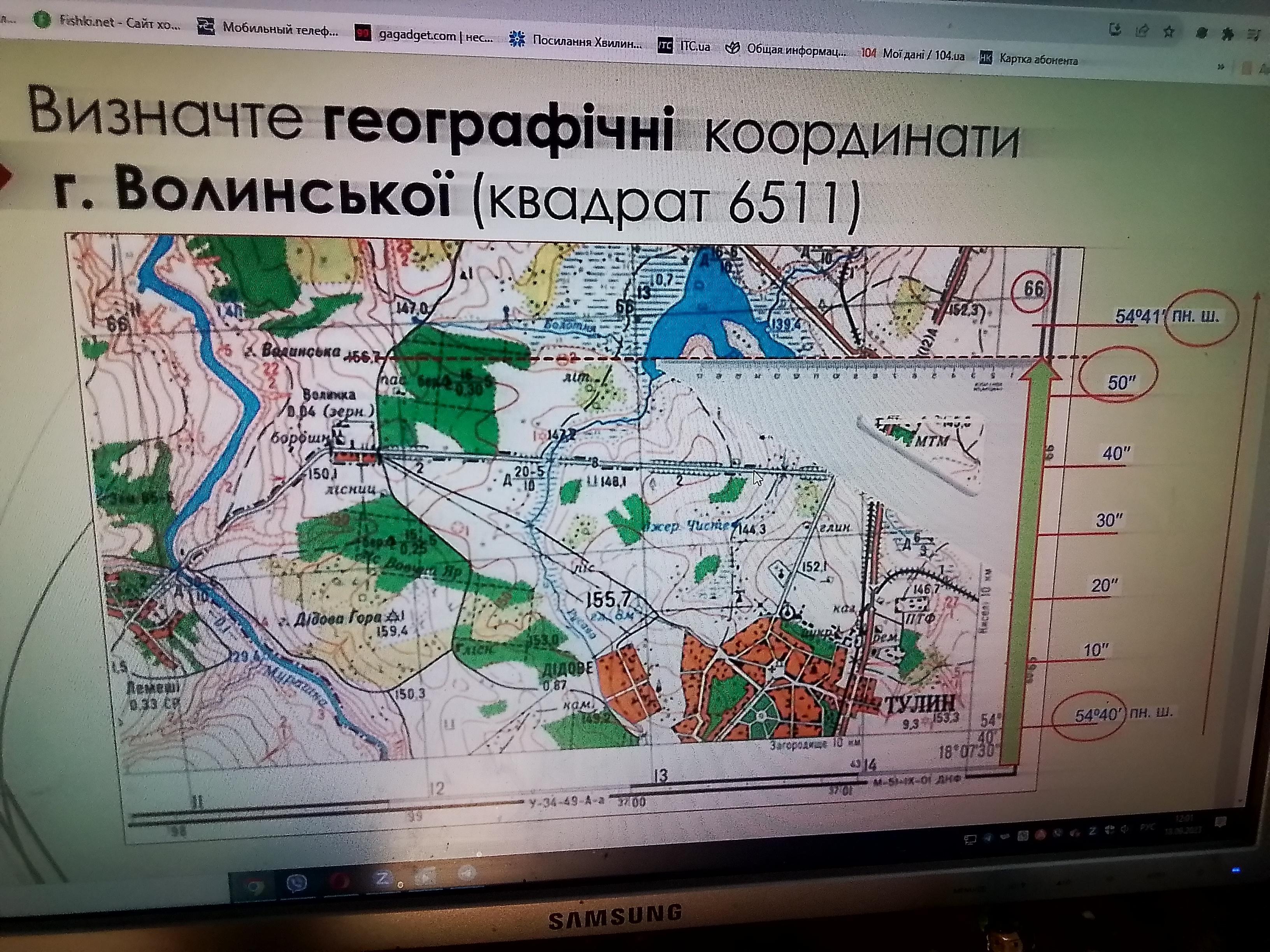Click the bookmark star icon

[x=1168, y=31]
